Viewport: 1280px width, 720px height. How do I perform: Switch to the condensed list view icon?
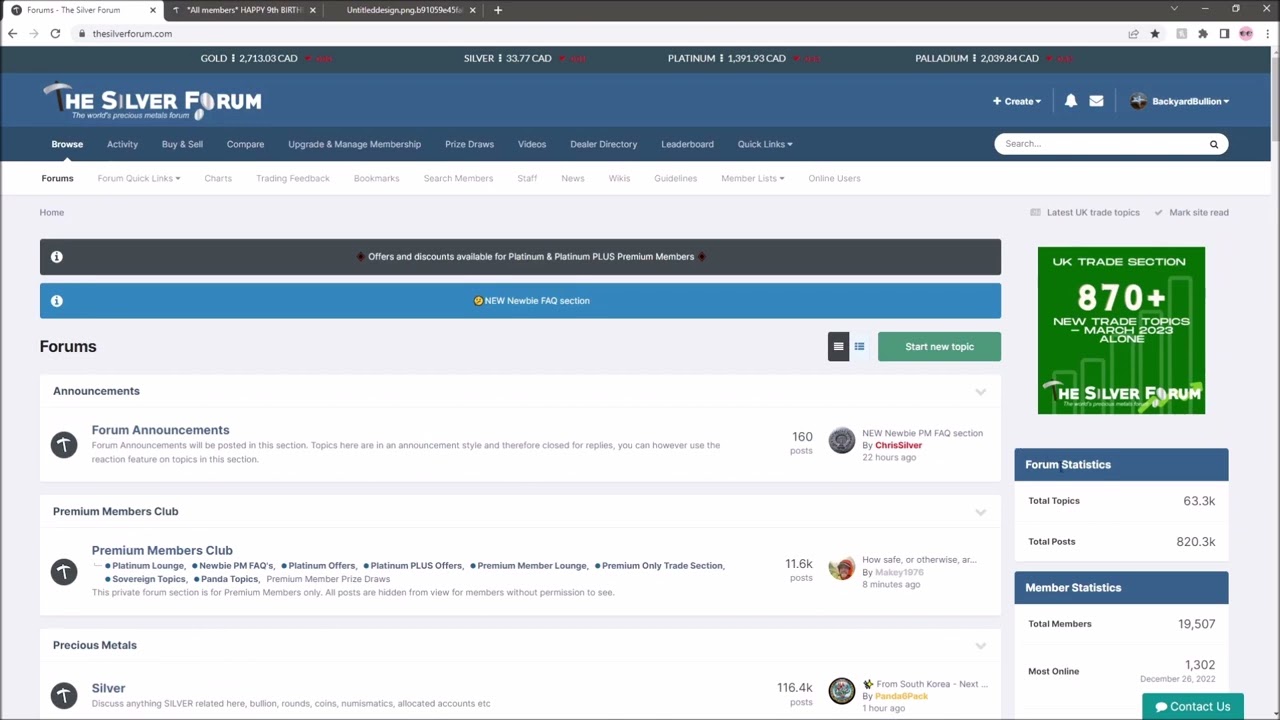859,347
